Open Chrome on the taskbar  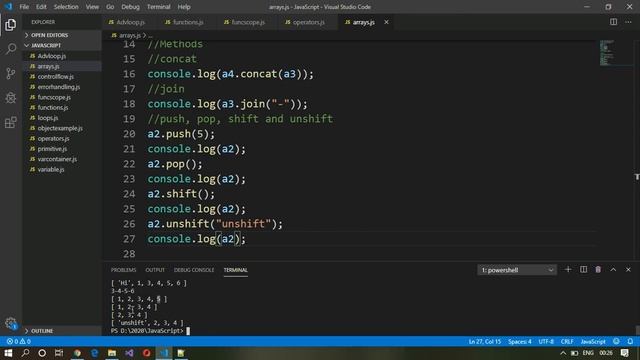point(77,353)
